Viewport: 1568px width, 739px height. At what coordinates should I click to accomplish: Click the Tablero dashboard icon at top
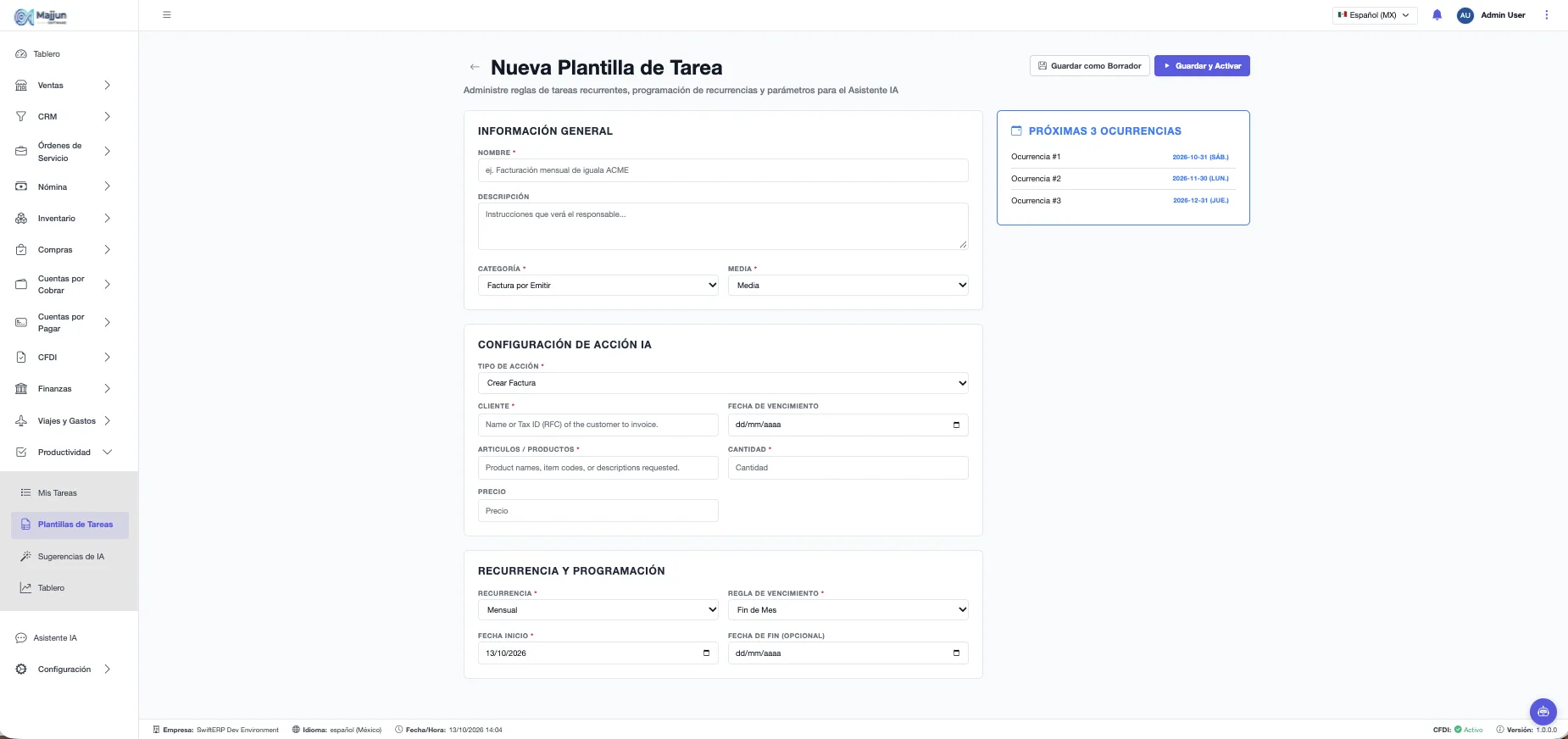pos(21,54)
